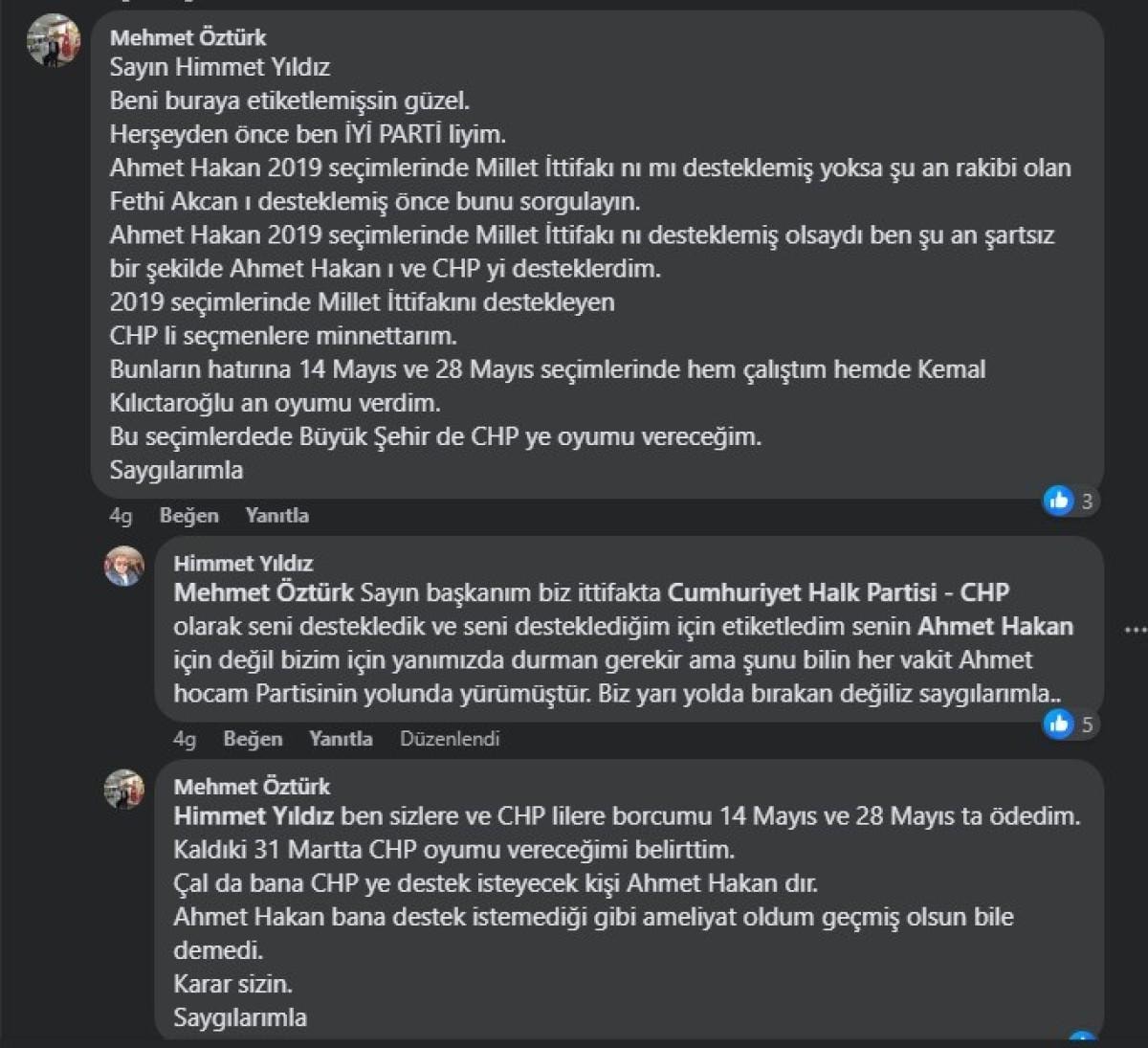Click the 4g timestamp under Himmet Yıldız's comment
This screenshot has width=1148, height=1048.
coord(185,739)
